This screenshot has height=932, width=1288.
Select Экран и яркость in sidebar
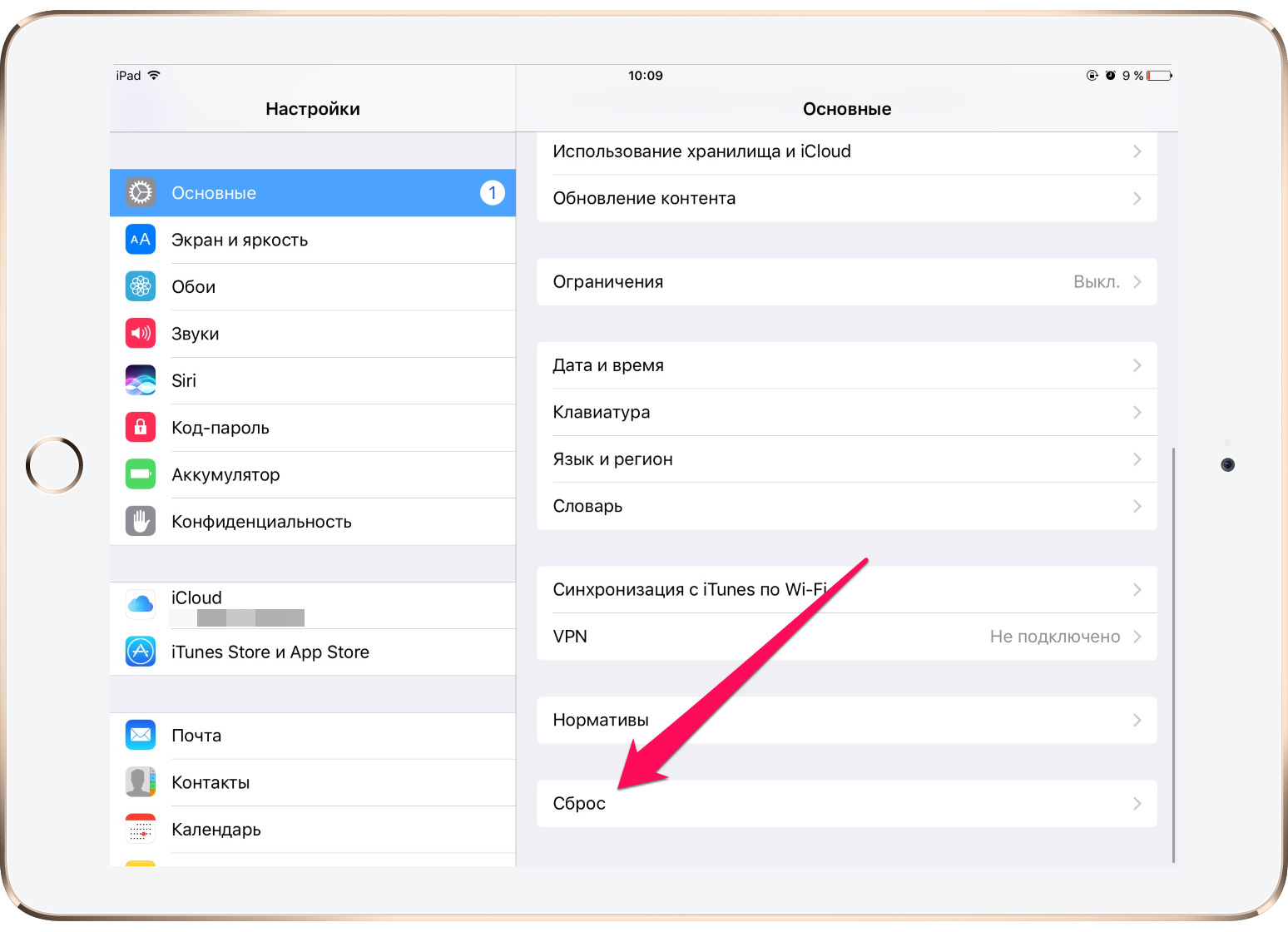pos(313,240)
